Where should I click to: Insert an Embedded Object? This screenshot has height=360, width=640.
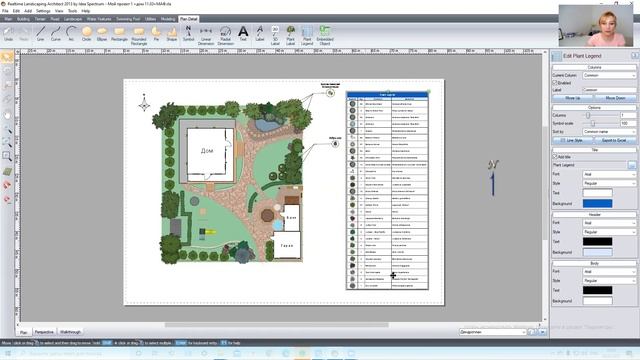(x=325, y=36)
